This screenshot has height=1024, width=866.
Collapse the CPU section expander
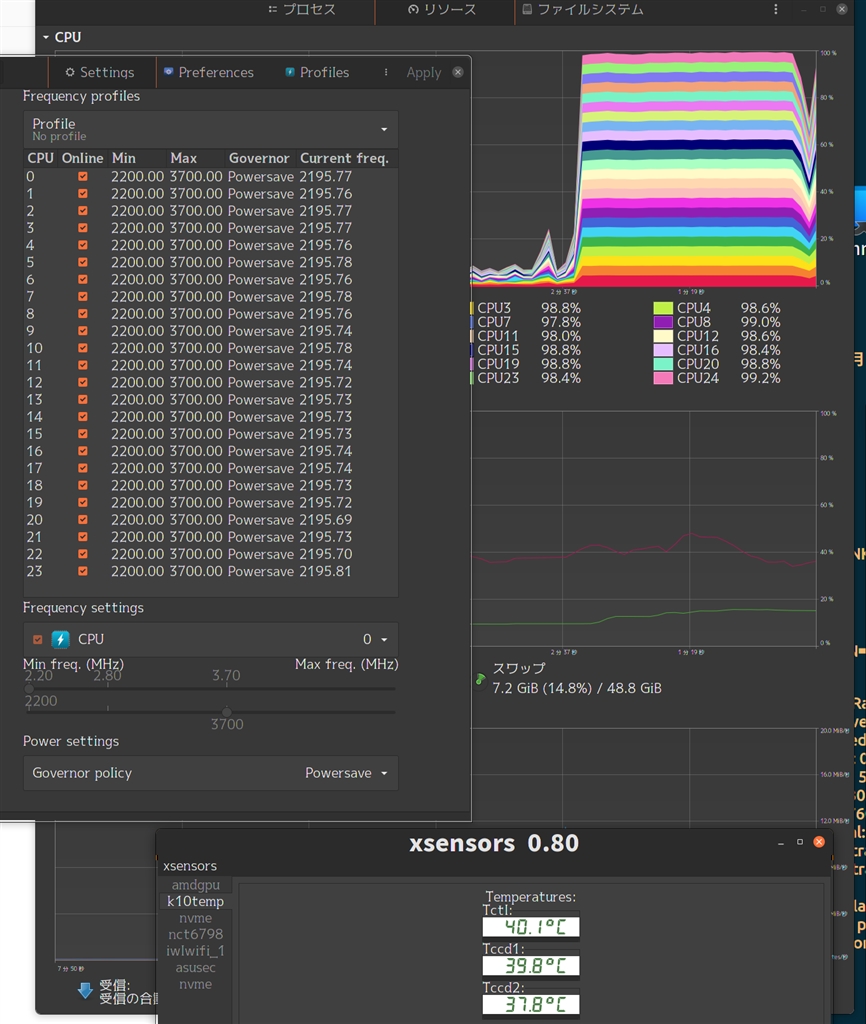coord(46,37)
